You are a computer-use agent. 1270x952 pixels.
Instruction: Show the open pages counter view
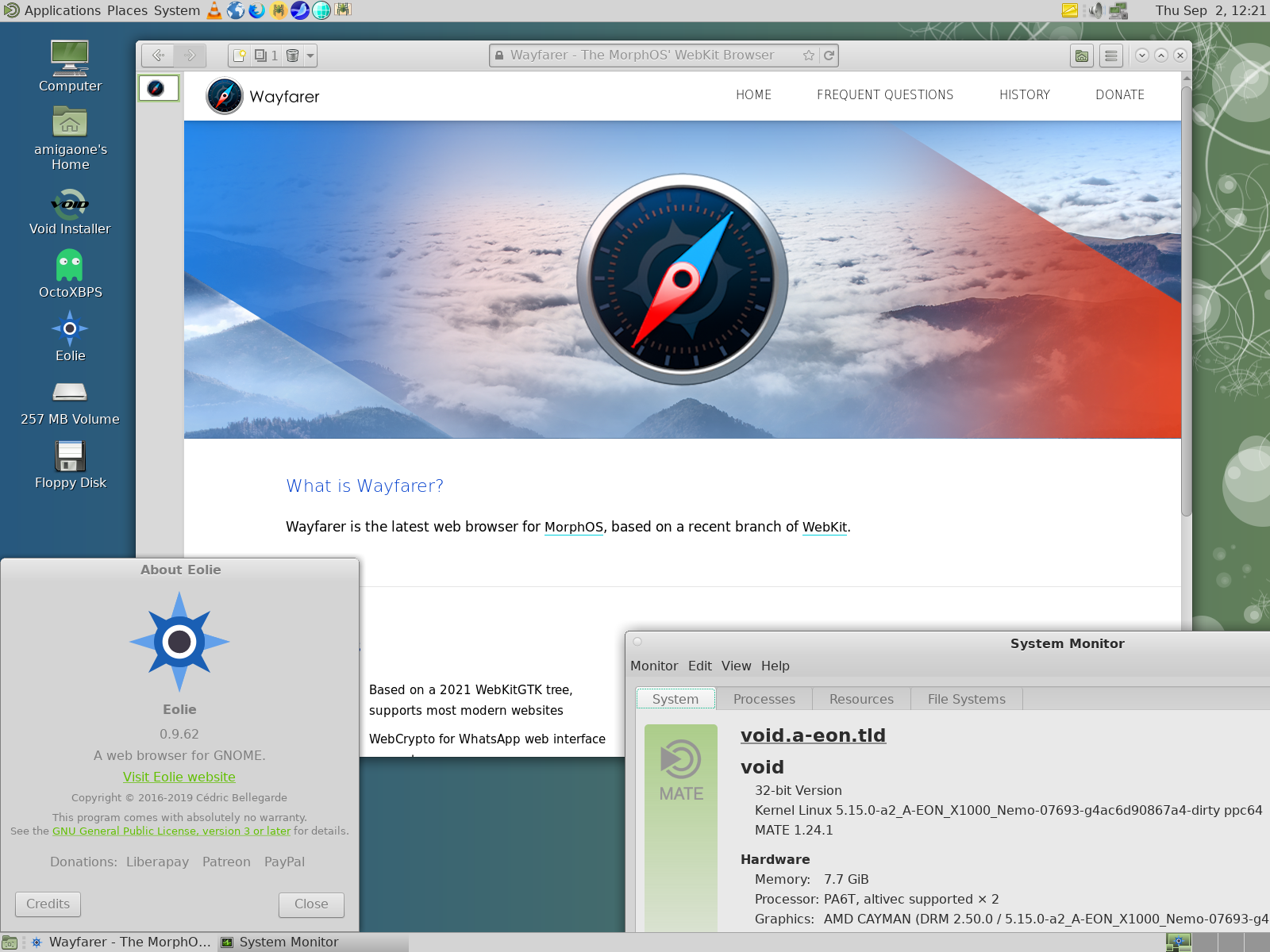pos(266,56)
